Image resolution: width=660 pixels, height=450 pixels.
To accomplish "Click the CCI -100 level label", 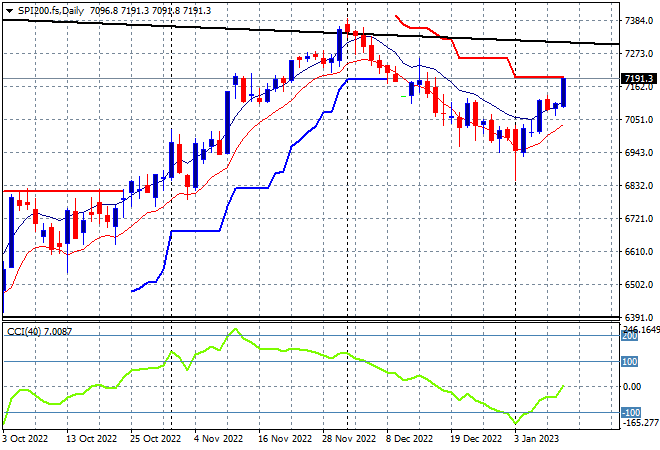I will (631, 413).
